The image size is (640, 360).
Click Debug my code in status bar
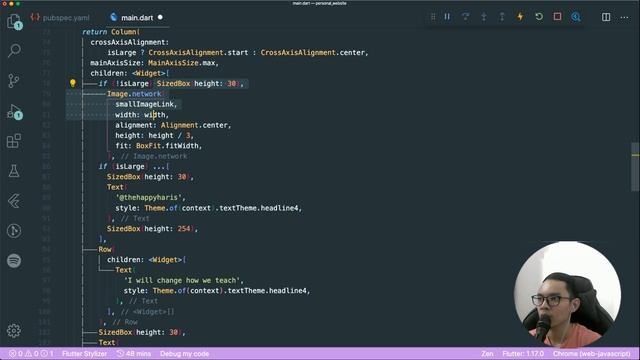(x=184, y=354)
